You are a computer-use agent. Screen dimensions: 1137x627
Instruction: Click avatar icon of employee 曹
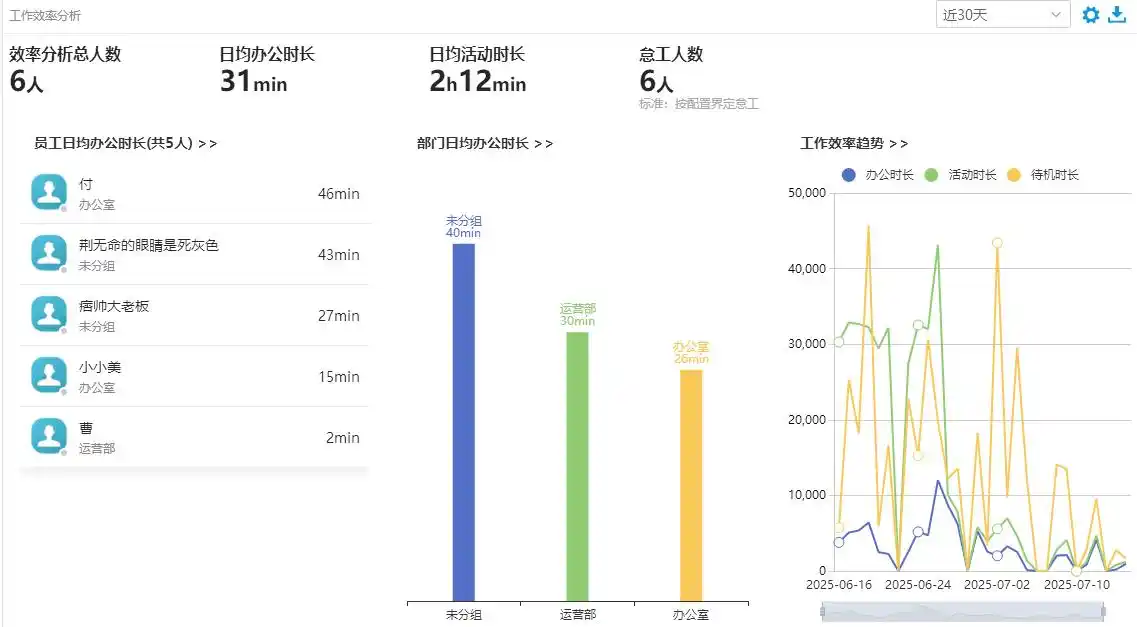(49, 436)
